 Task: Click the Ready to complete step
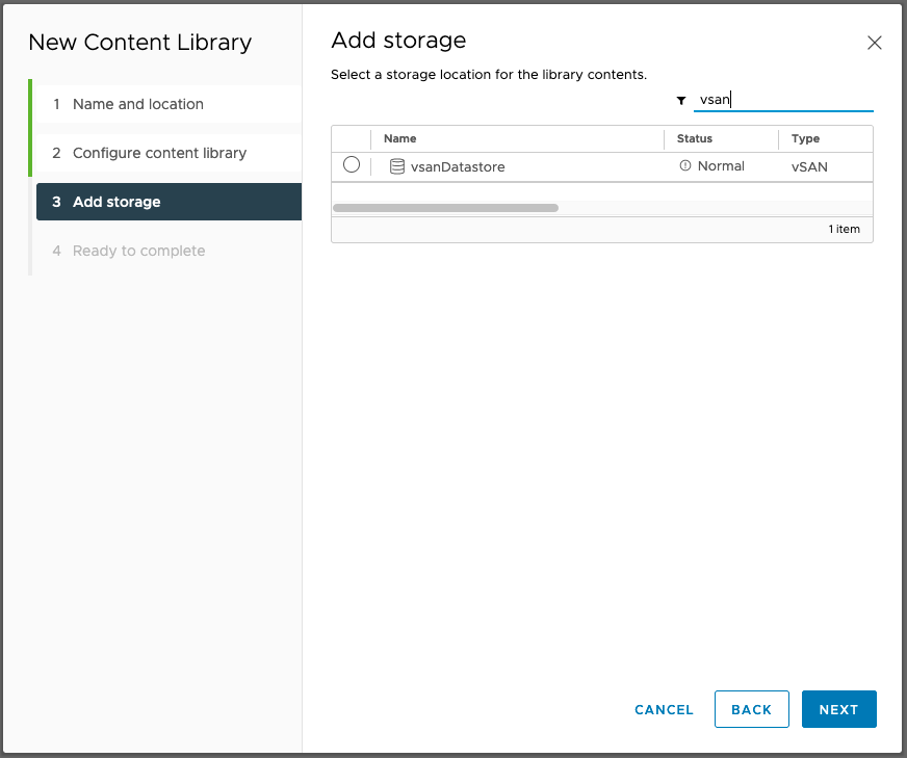140,250
